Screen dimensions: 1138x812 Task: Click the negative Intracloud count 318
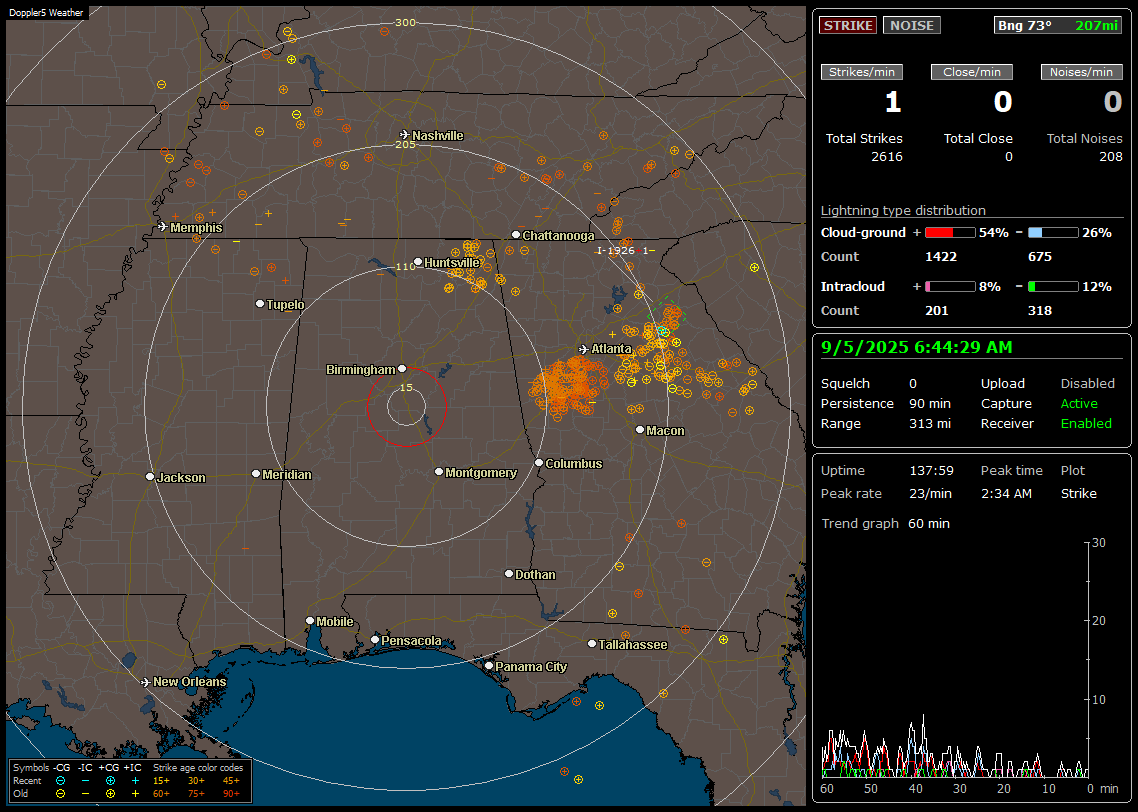pos(1040,311)
